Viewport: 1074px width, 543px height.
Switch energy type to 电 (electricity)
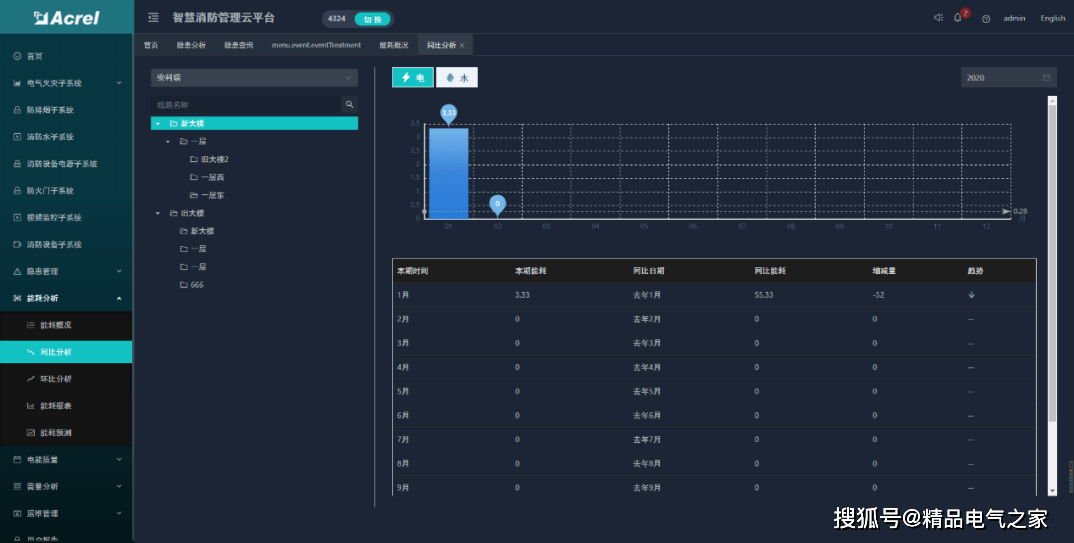(x=412, y=77)
